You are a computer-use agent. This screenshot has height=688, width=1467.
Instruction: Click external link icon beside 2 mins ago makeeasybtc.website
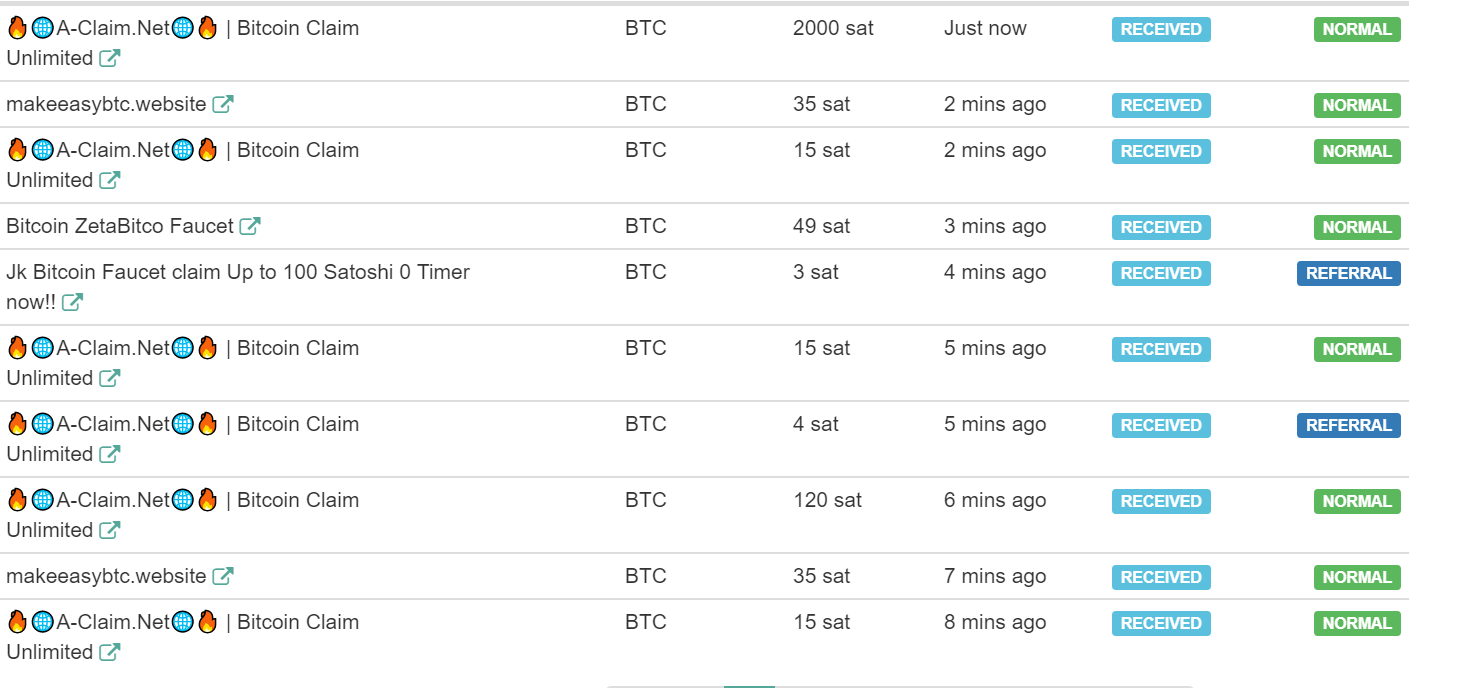point(223,104)
